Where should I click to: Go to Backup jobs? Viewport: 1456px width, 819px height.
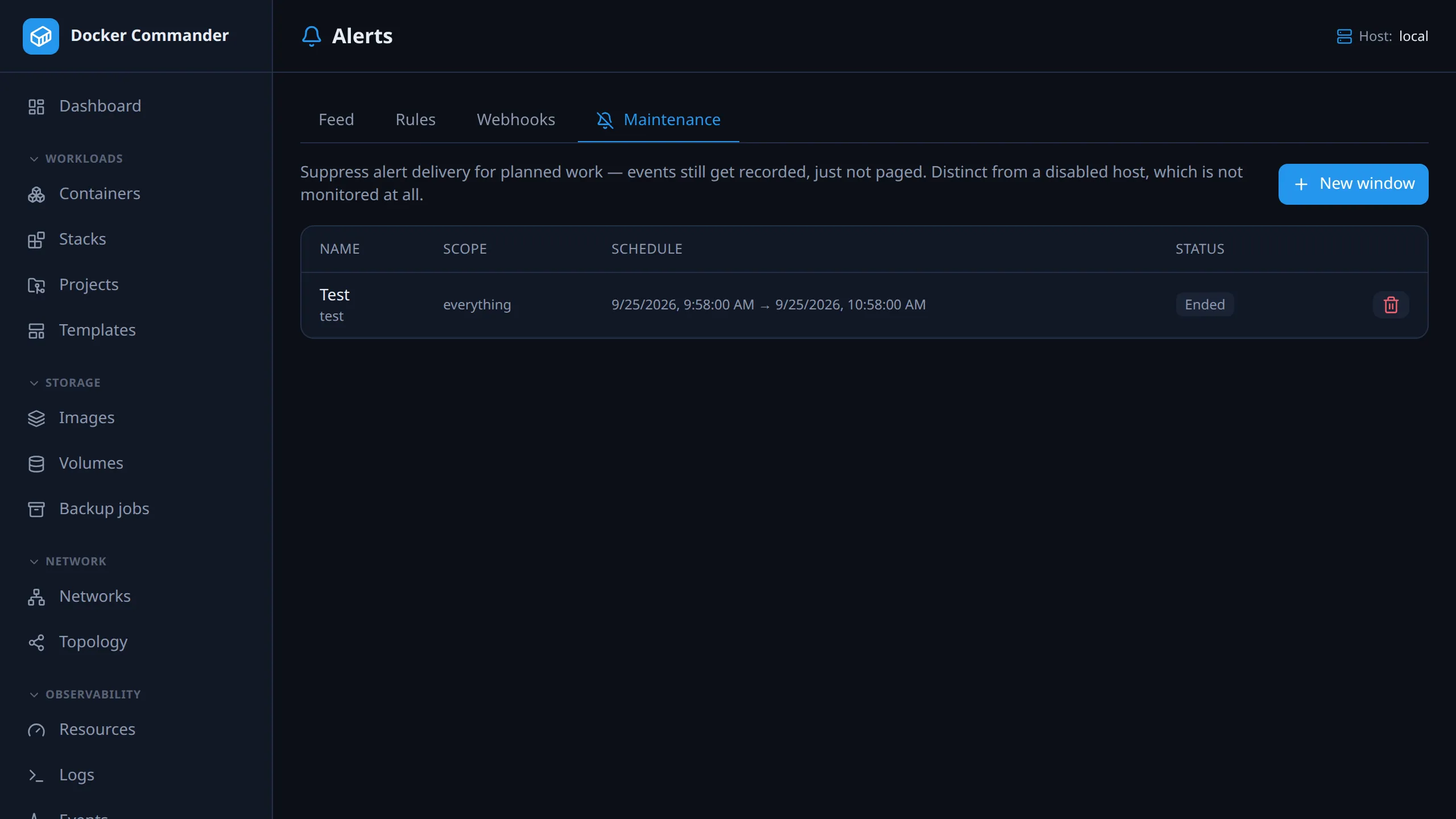[x=104, y=509]
